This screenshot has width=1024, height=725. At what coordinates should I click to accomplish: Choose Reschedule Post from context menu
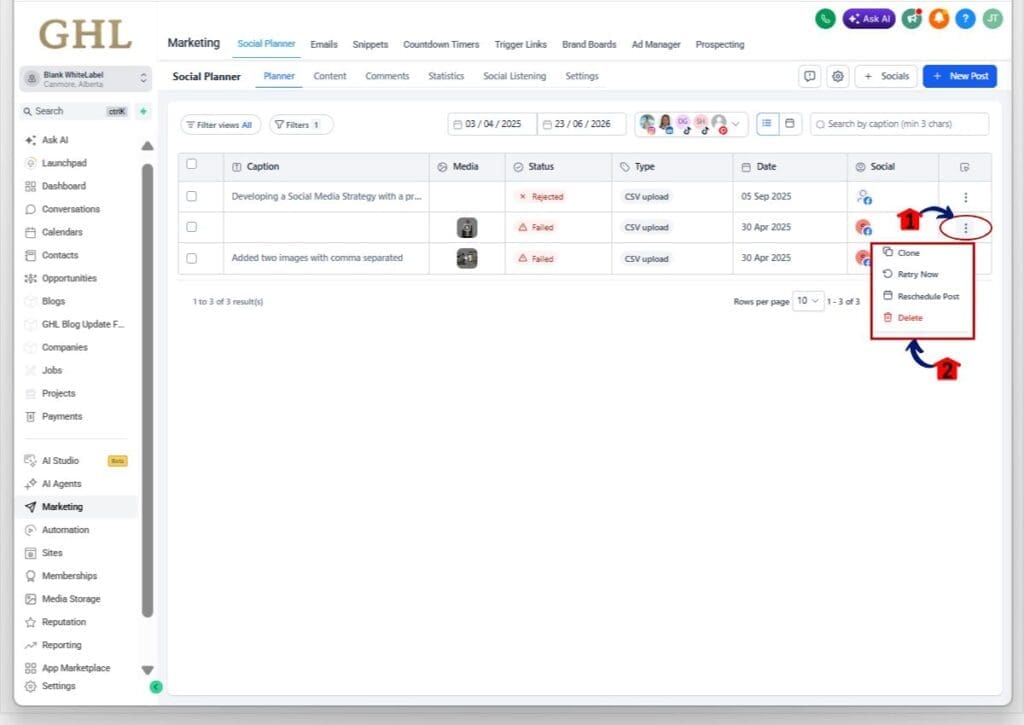click(x=928, y=297)
